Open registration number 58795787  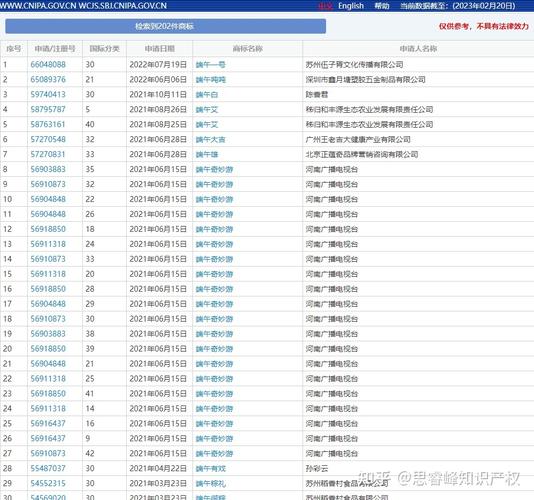tap(48, 109)
